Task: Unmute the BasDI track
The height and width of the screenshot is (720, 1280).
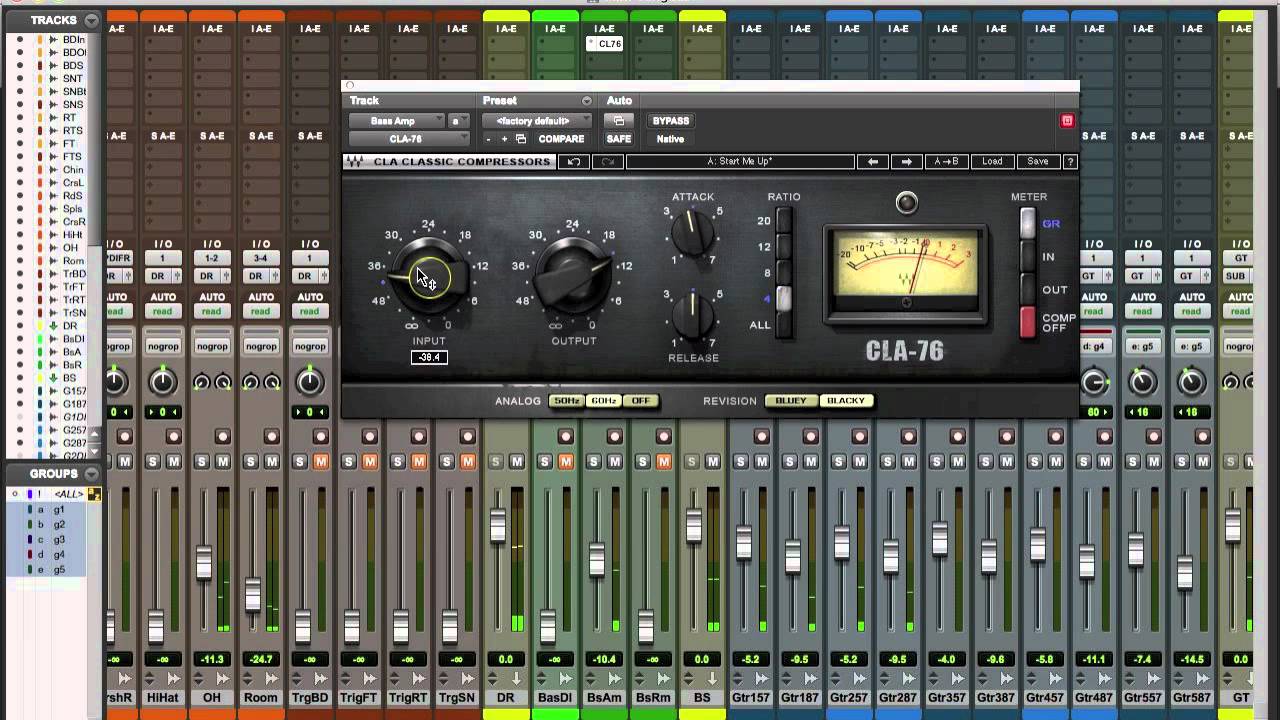Action: tap(566, 461)
